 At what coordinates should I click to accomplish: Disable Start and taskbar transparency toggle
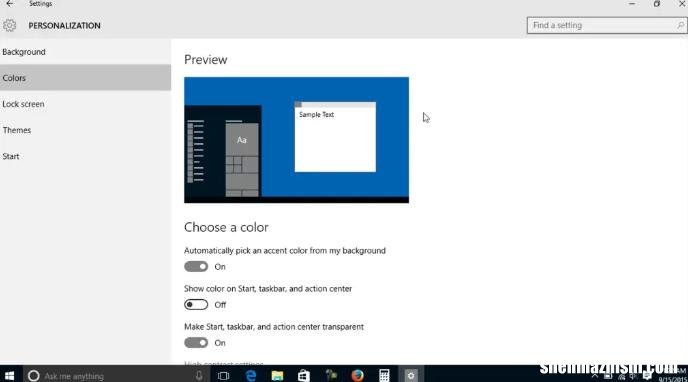196,343
